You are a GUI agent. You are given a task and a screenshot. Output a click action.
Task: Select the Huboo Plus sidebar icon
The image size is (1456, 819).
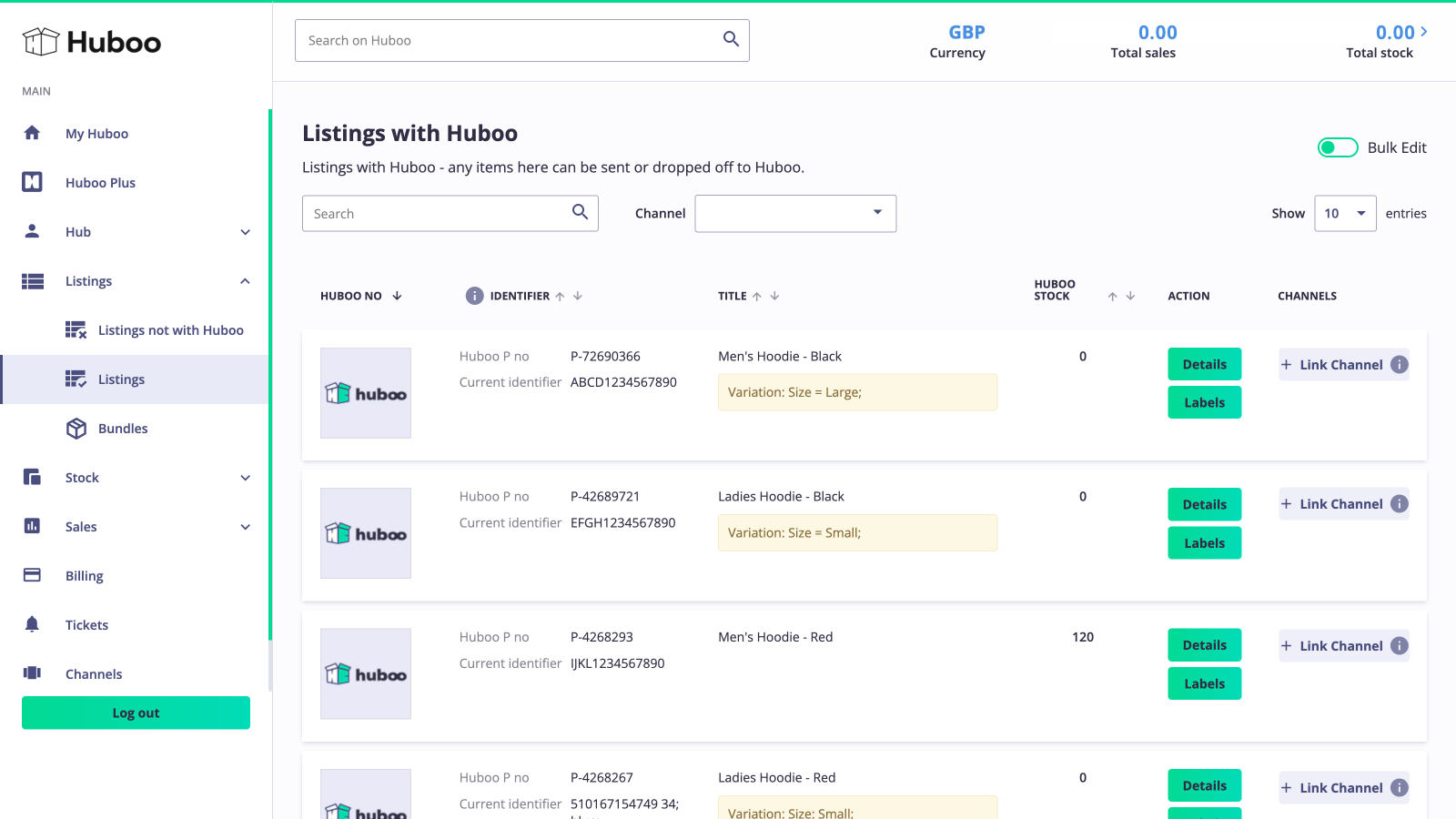tap(32, 181)
